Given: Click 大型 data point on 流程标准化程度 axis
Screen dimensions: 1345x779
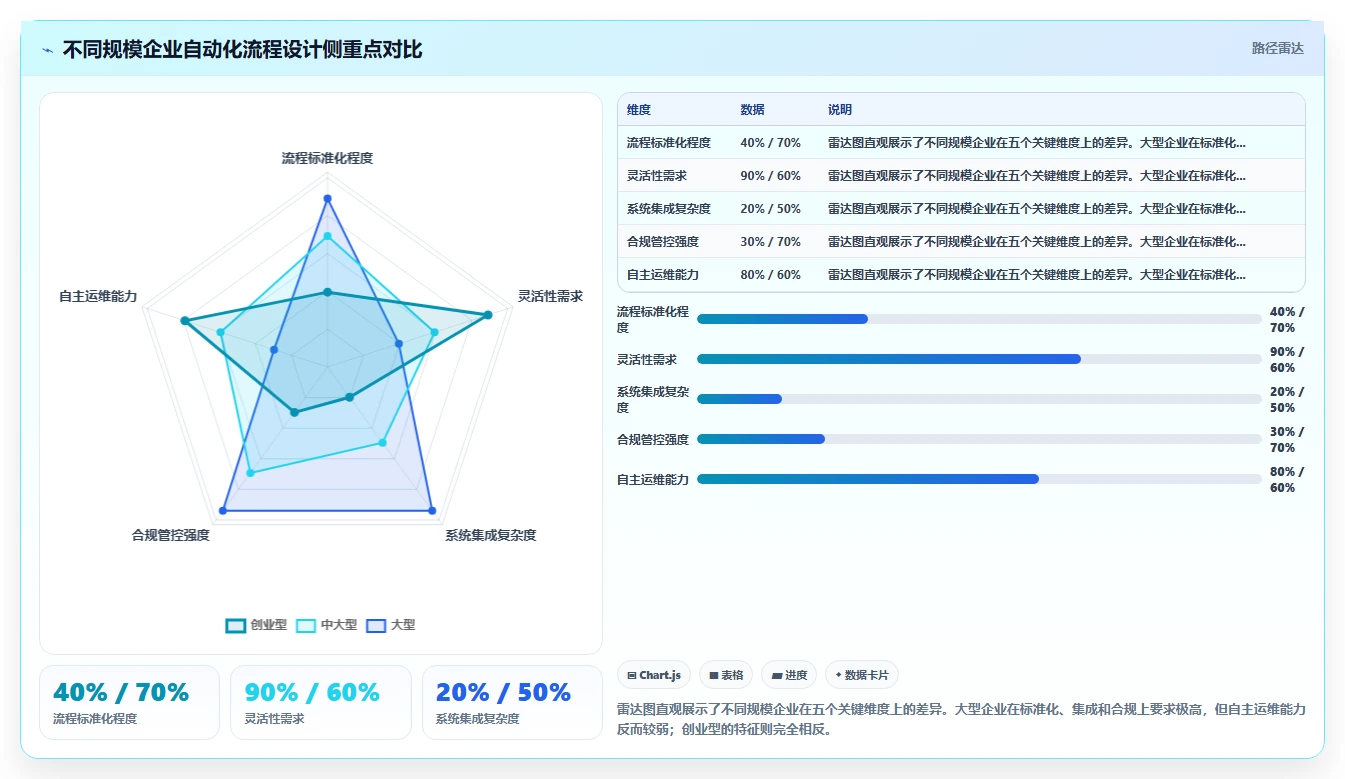Looking at the screenshot, I should click(327, 198).
